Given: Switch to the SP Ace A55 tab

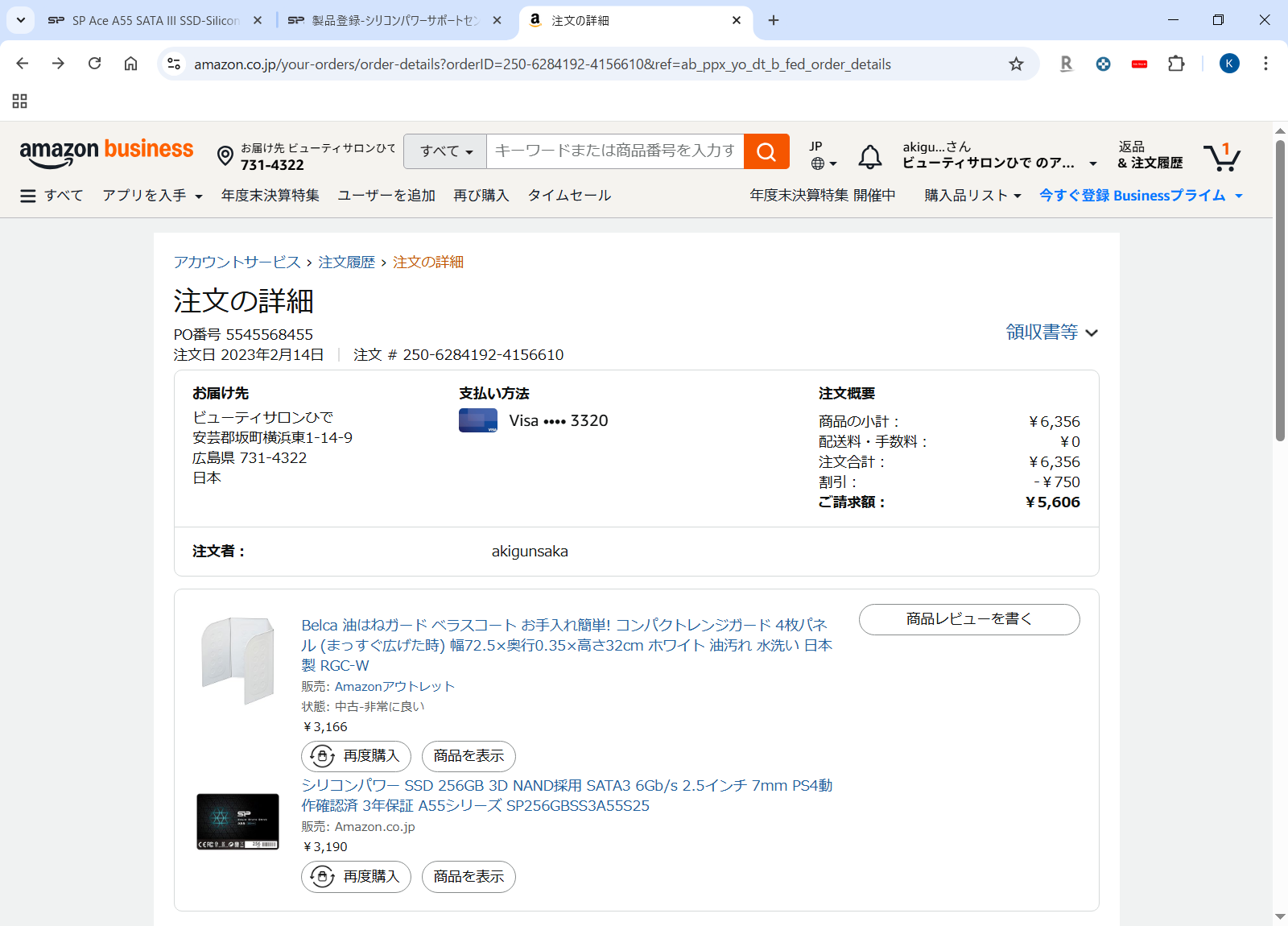Looking at the screenshot, I should click(x=155, y=21).
